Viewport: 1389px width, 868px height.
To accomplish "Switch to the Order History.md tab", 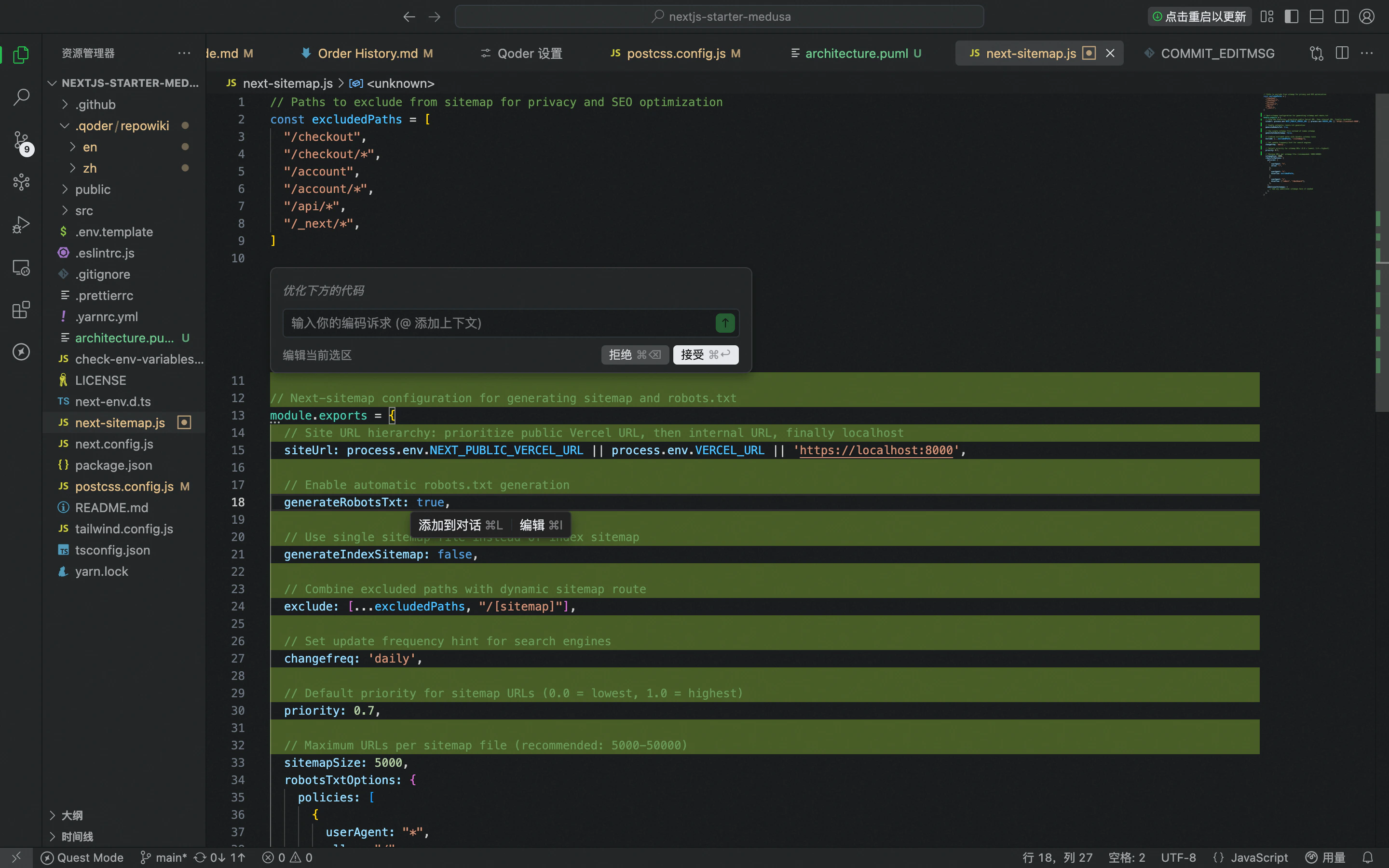I will (368, 54).
